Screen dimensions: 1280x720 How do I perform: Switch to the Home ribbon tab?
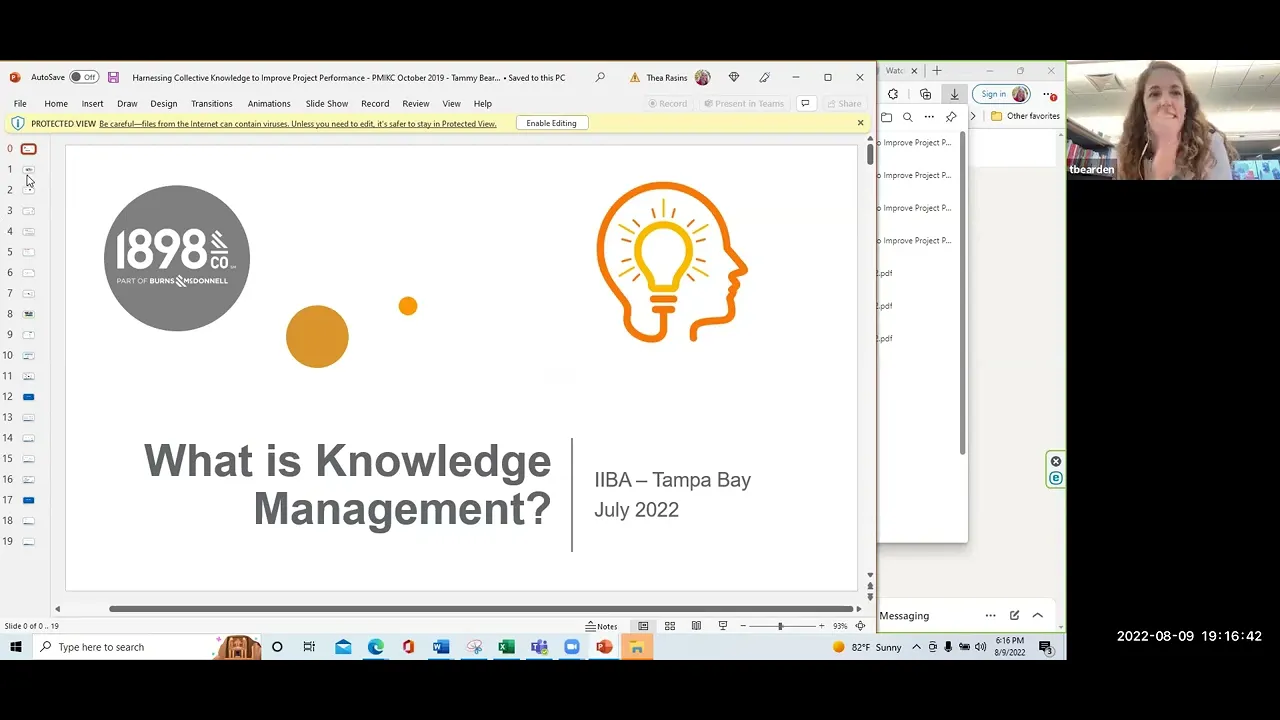(x=56, y=103)
